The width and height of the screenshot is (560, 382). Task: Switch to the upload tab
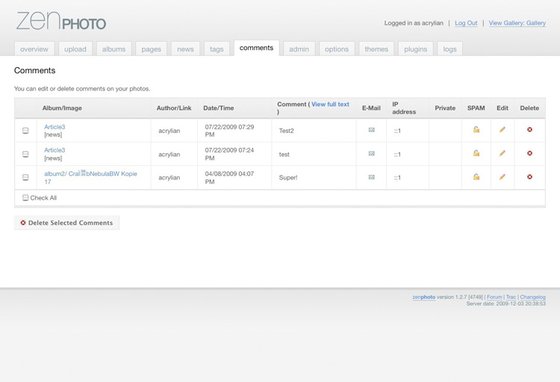[75, 49]
